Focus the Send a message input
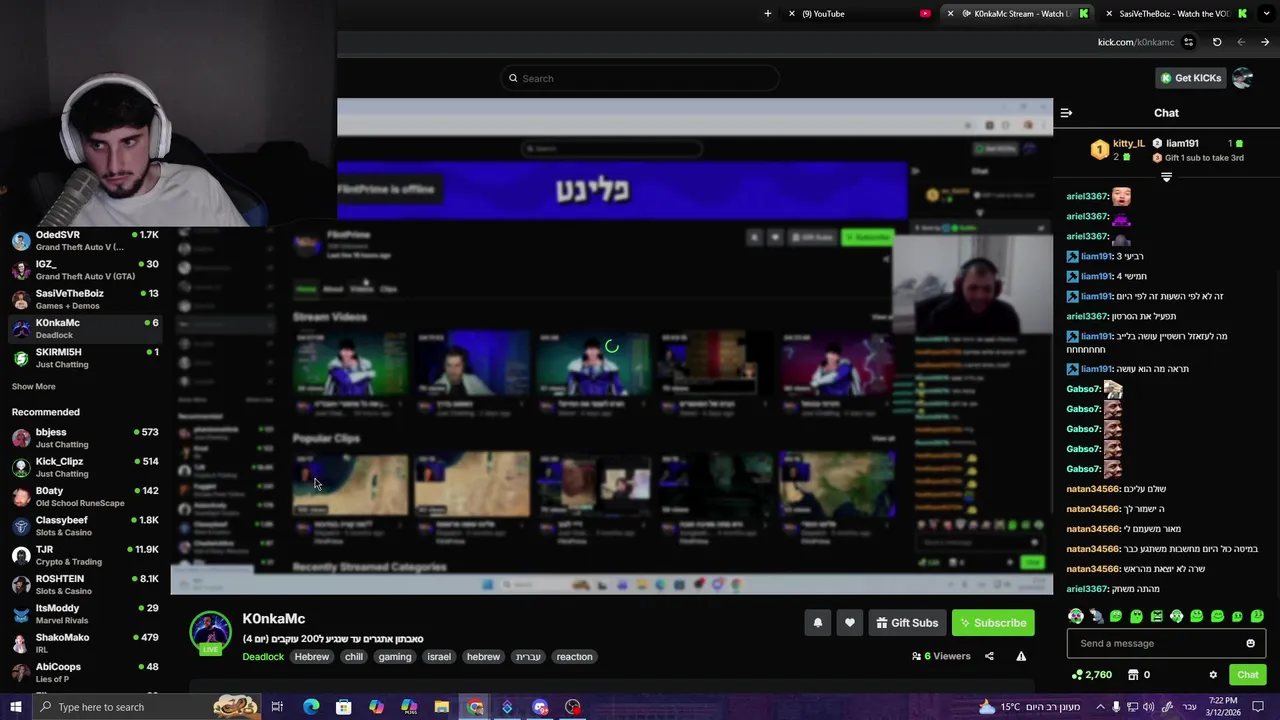The image size is (1280, 720). (1166, 643)
